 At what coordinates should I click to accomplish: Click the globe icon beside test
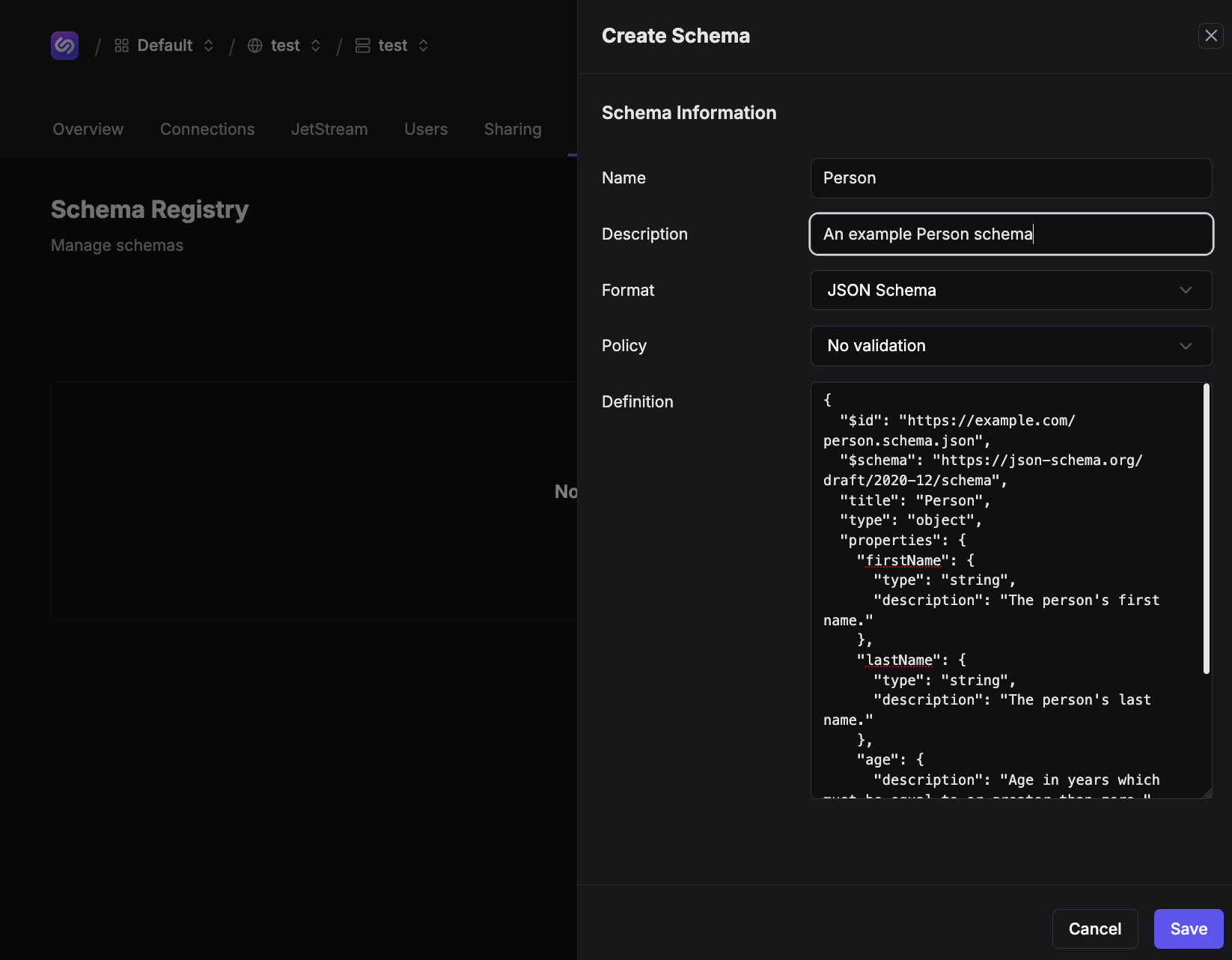(x=254, y=46)
